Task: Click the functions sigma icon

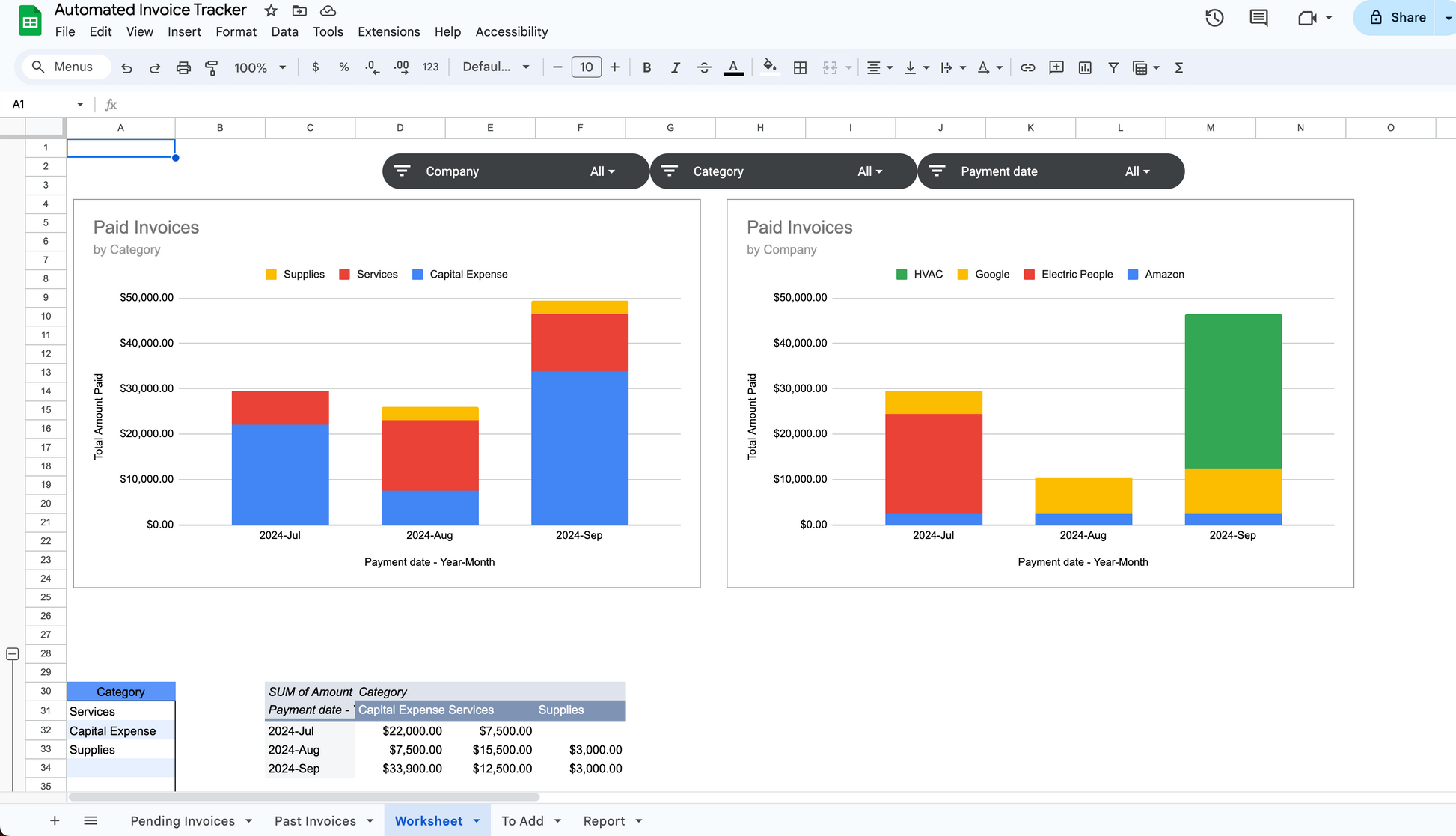Action: point(1179,67)
